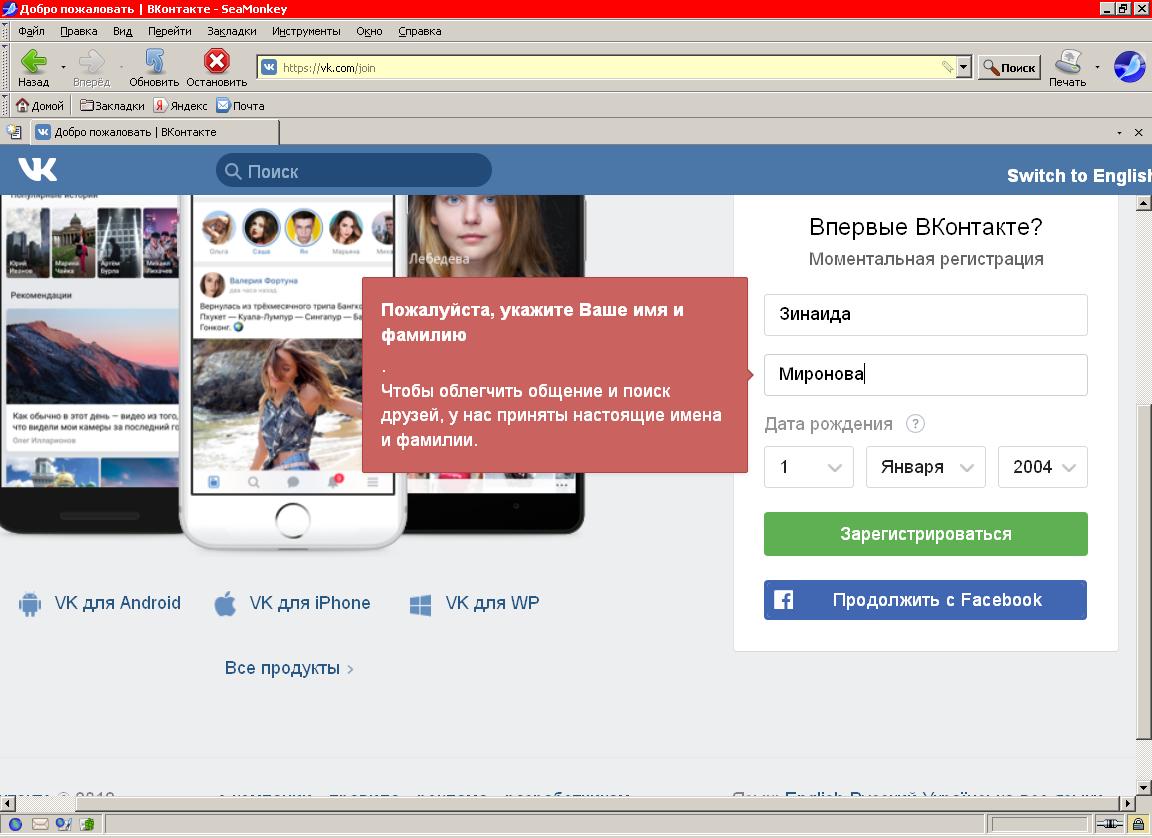
Task: Click horizontal scrollbar right arrow
Action: pyautogui.click(x=1129, y=803)
